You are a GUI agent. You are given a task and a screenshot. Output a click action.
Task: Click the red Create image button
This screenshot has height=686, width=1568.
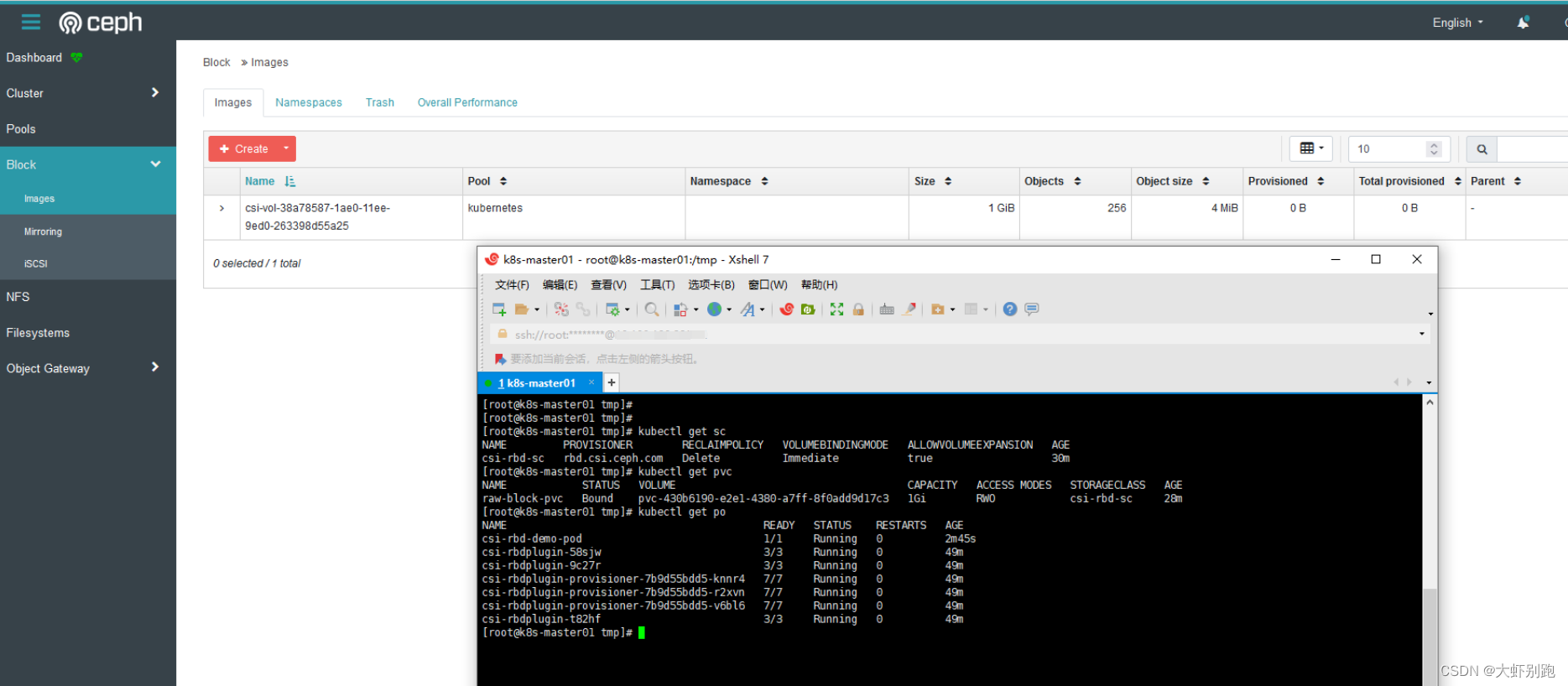click(x=243, y=148)
